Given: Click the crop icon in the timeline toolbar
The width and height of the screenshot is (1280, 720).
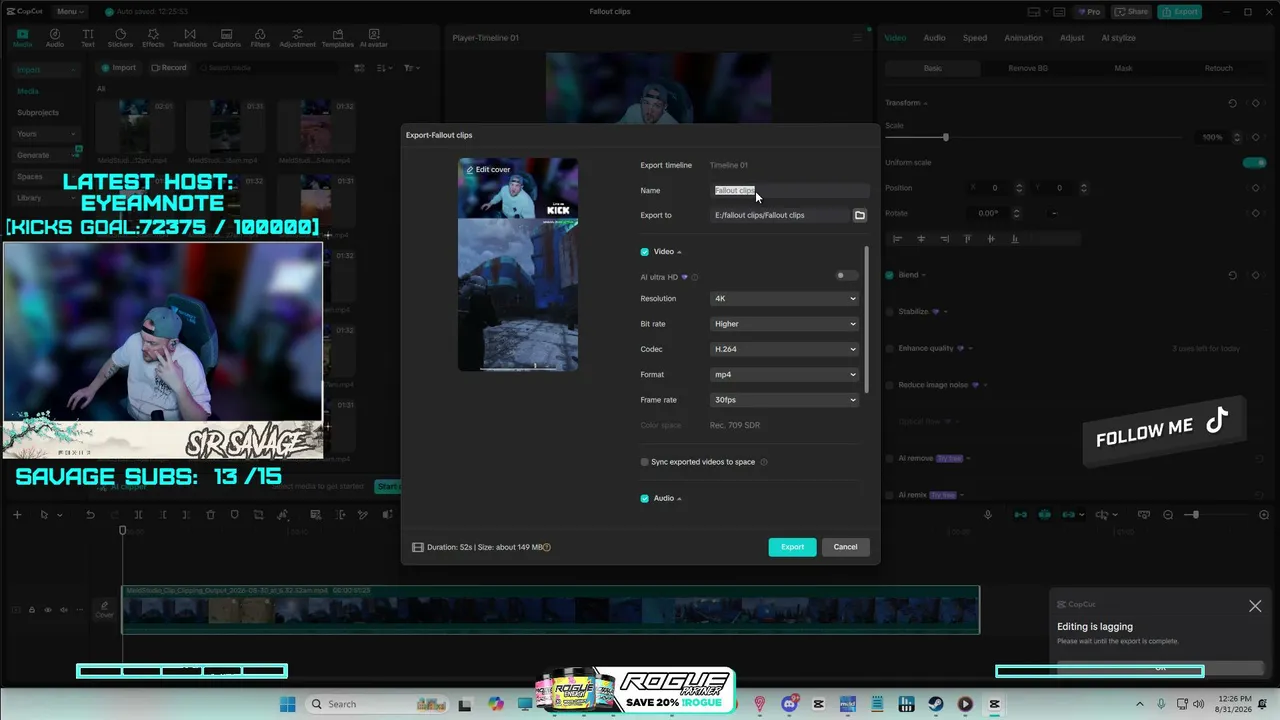Looking at the screenshot, I should [x=258, y=515].
